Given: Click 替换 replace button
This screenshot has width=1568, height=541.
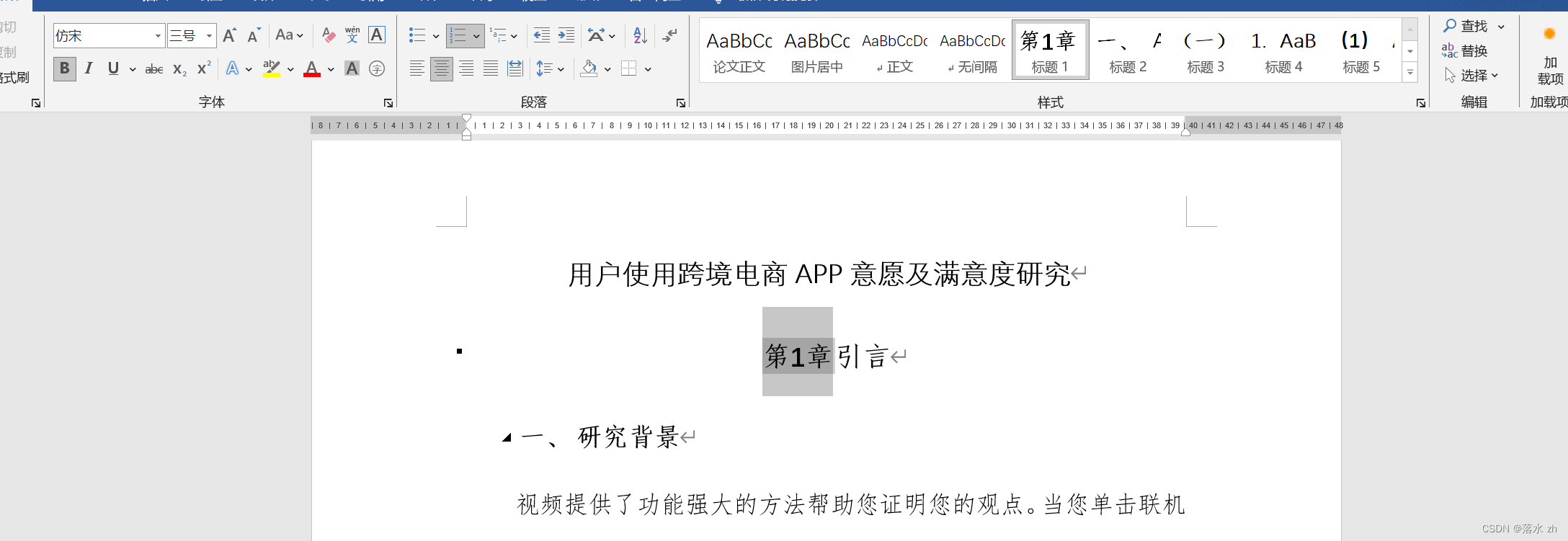Looking at the screenshot, I should click(x=1465, y=51).
